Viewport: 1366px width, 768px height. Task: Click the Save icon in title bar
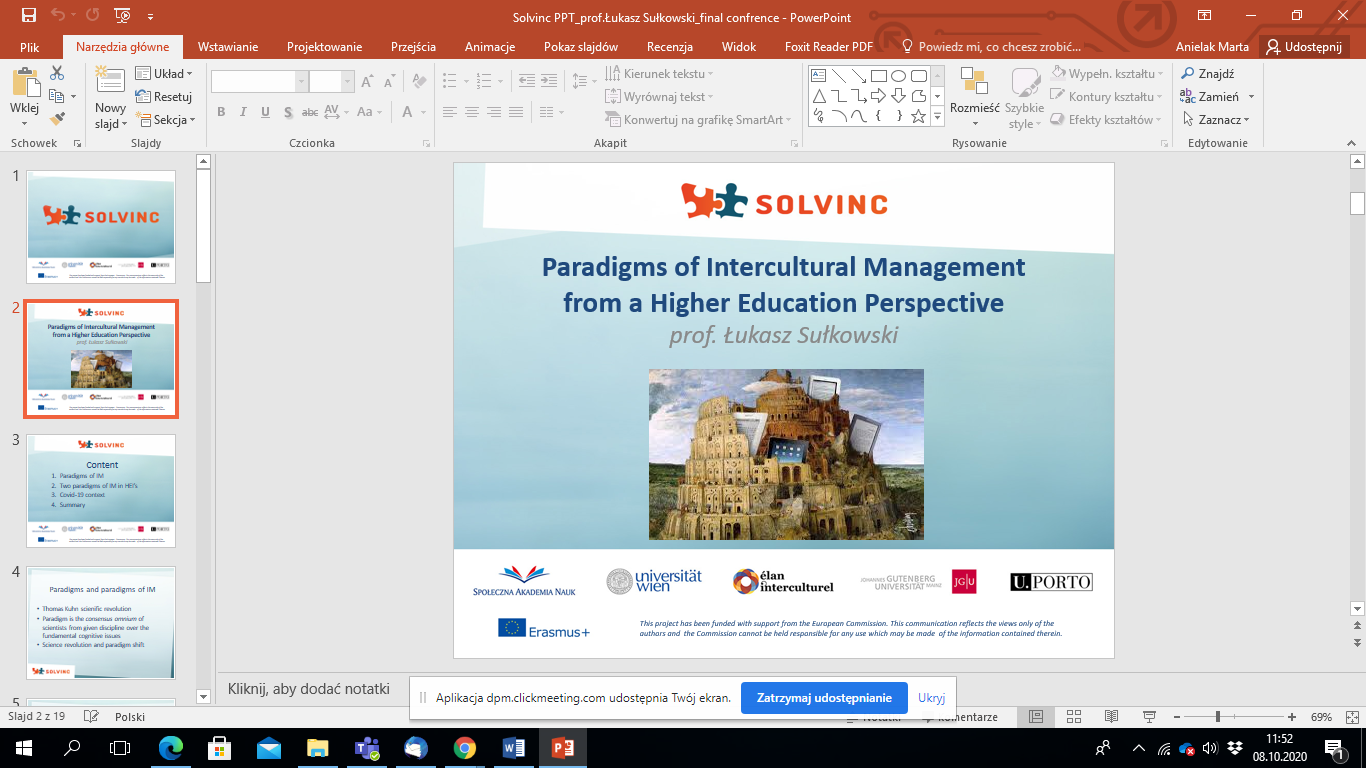click(x=28, y=16)
